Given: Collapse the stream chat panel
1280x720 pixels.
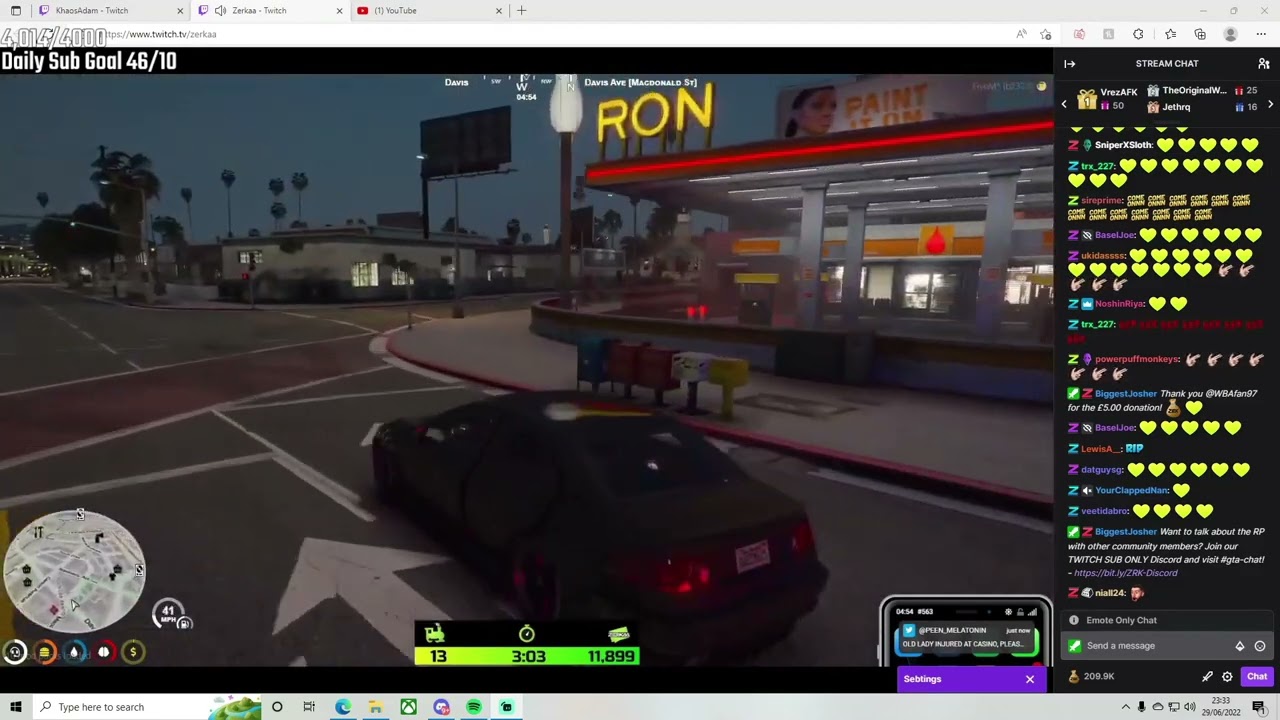Looking at the screenshot, I should (x=1069, y=64).
